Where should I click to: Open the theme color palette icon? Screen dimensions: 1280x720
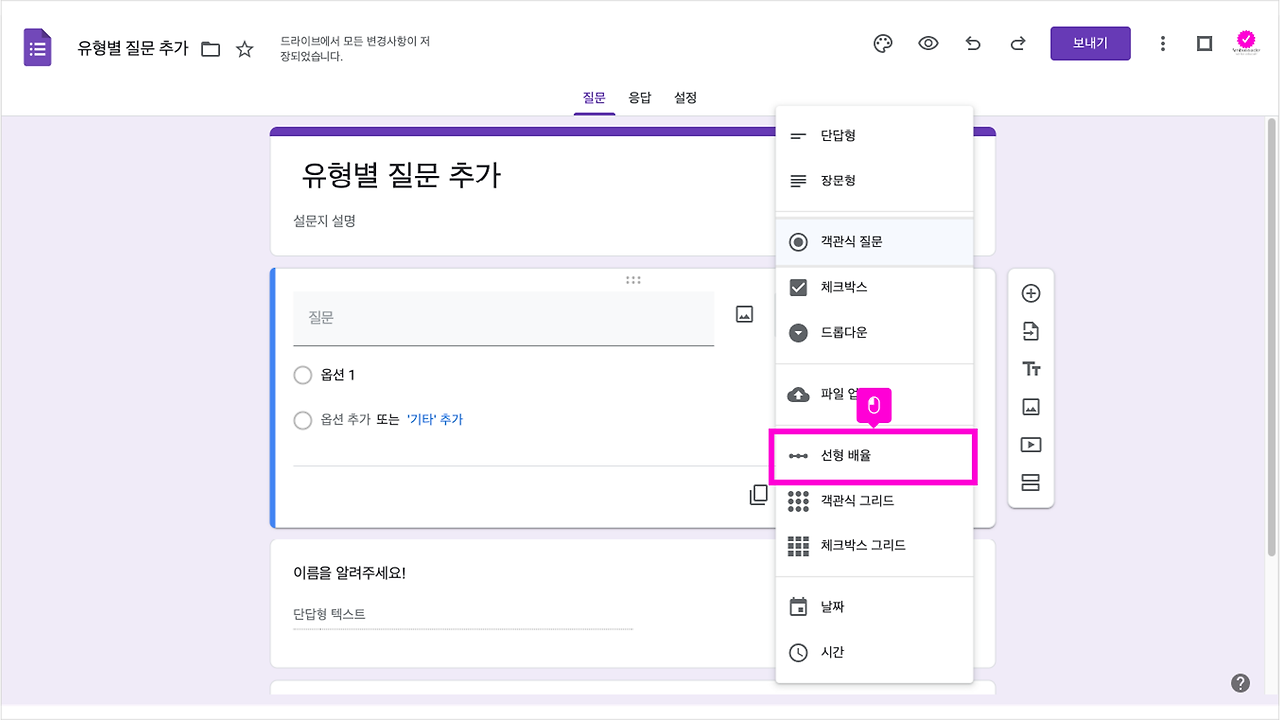pyautogui.click(x=881, y=43)
